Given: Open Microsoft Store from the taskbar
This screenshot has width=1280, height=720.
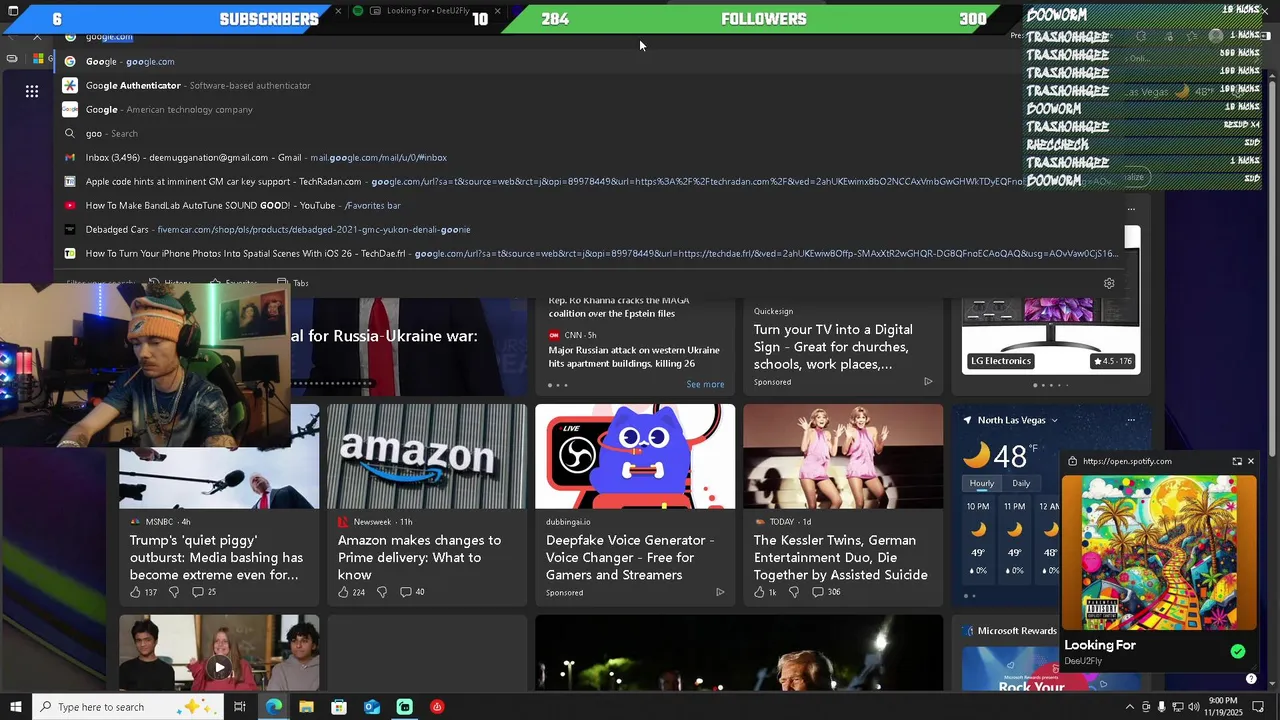Looking at the screenshot, I should (x=339, y=707).
